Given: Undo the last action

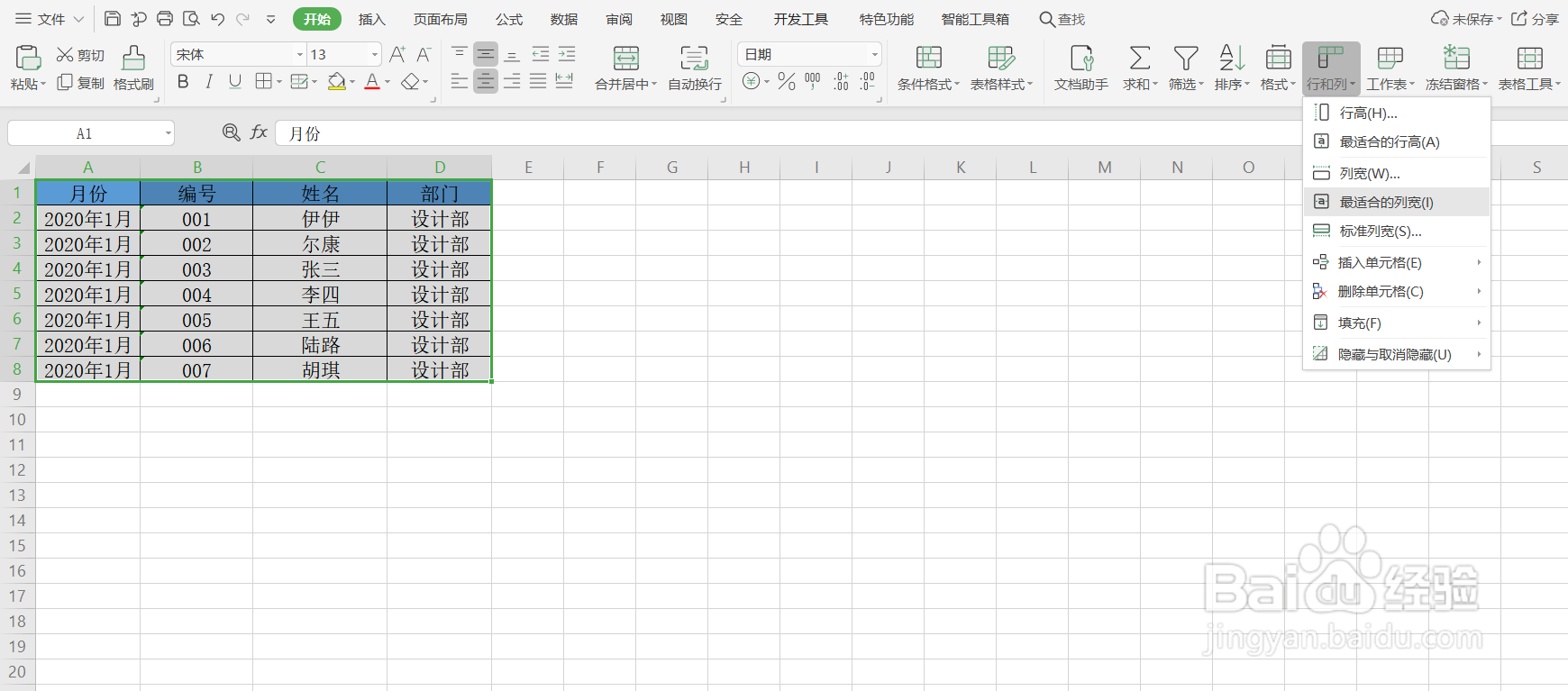Looking at the screenshot, I should pyautogui.click(x=217, y=19).
